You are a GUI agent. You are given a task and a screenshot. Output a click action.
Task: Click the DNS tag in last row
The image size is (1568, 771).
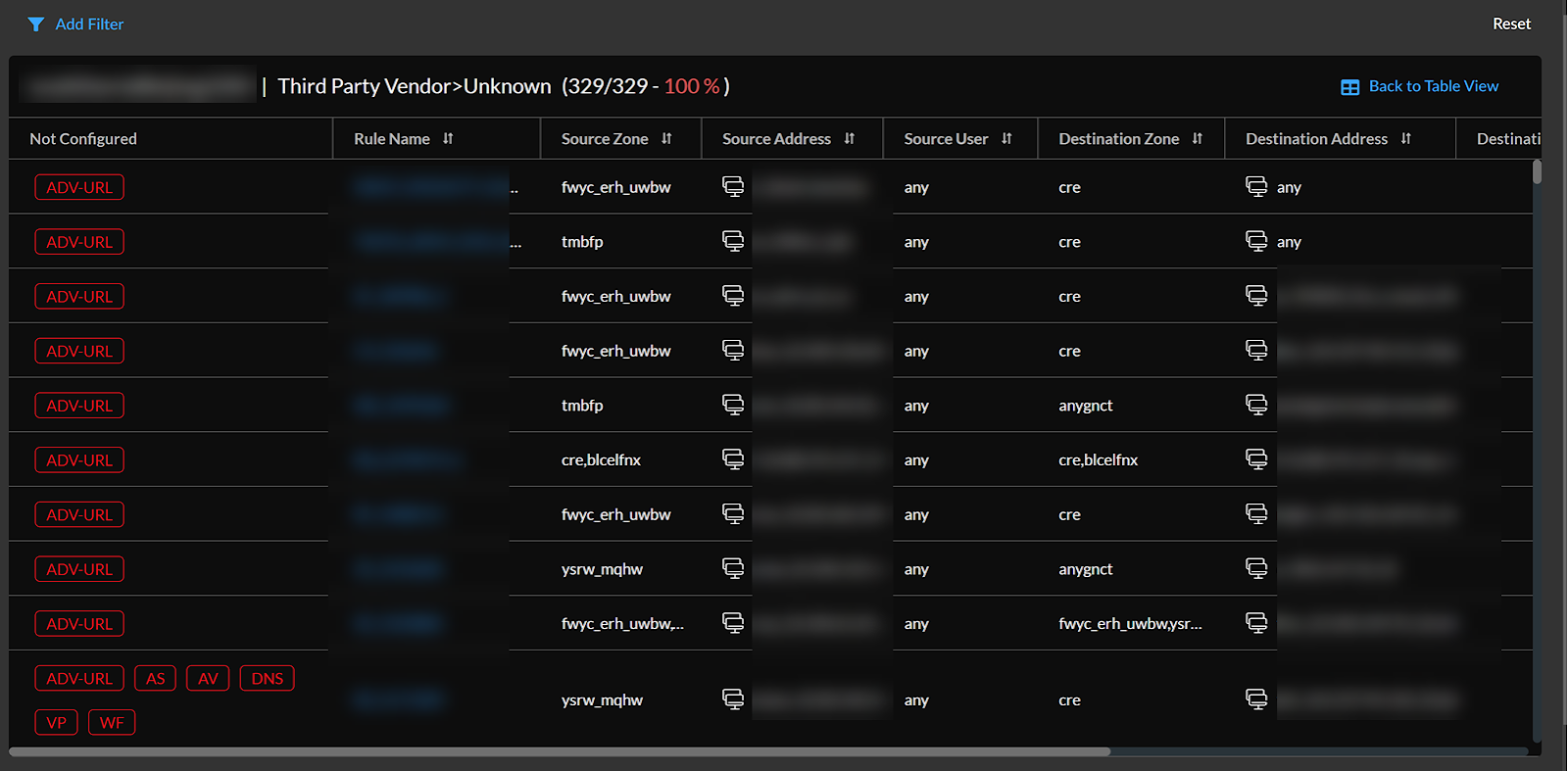click(x=267, y=678)
